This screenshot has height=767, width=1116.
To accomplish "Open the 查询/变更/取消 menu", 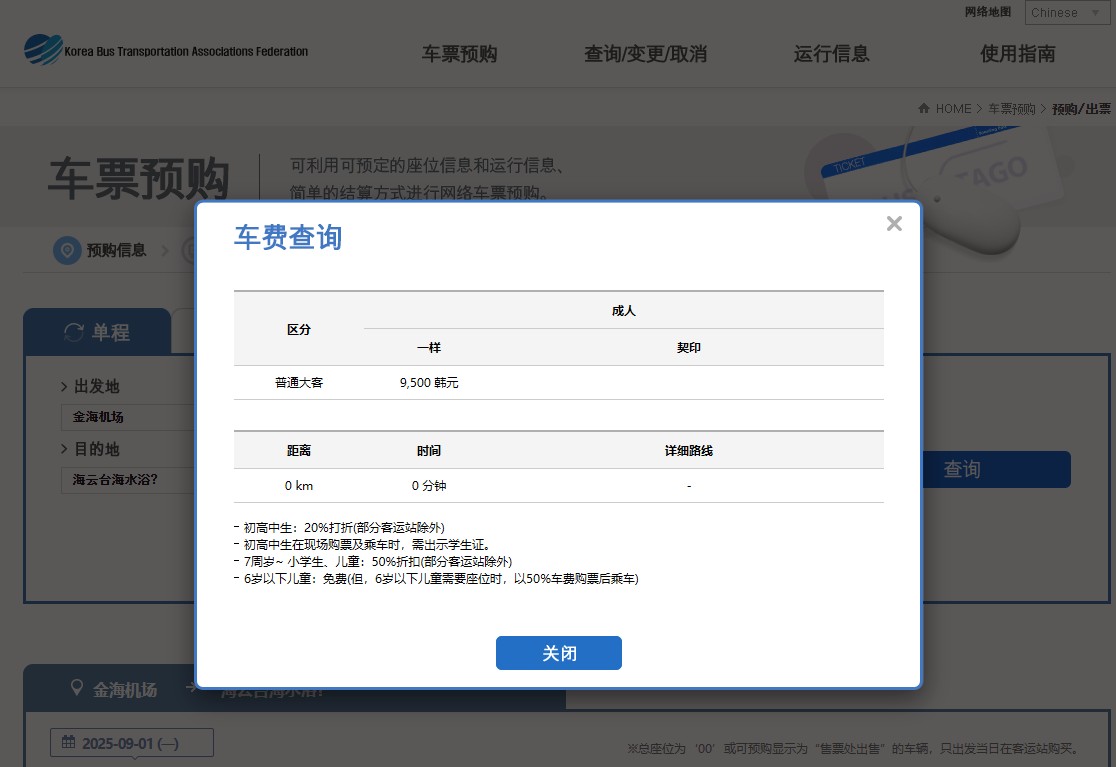I will (645, 54).
